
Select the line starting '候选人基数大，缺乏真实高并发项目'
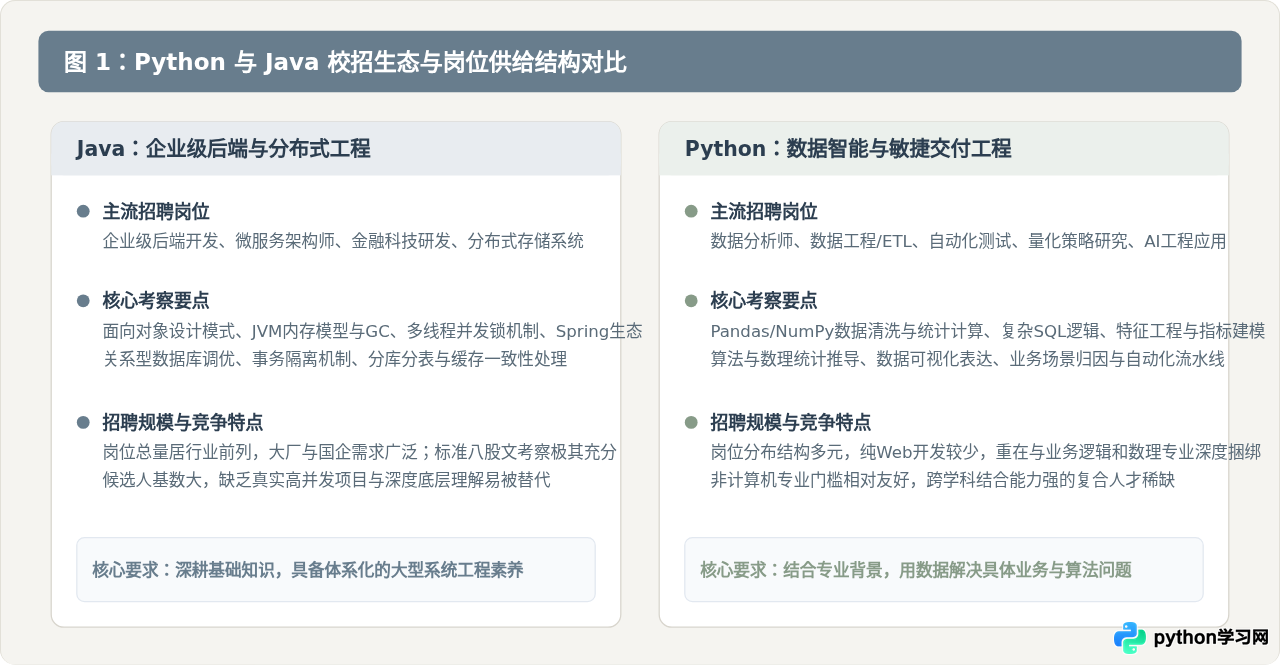click(327, 480)
